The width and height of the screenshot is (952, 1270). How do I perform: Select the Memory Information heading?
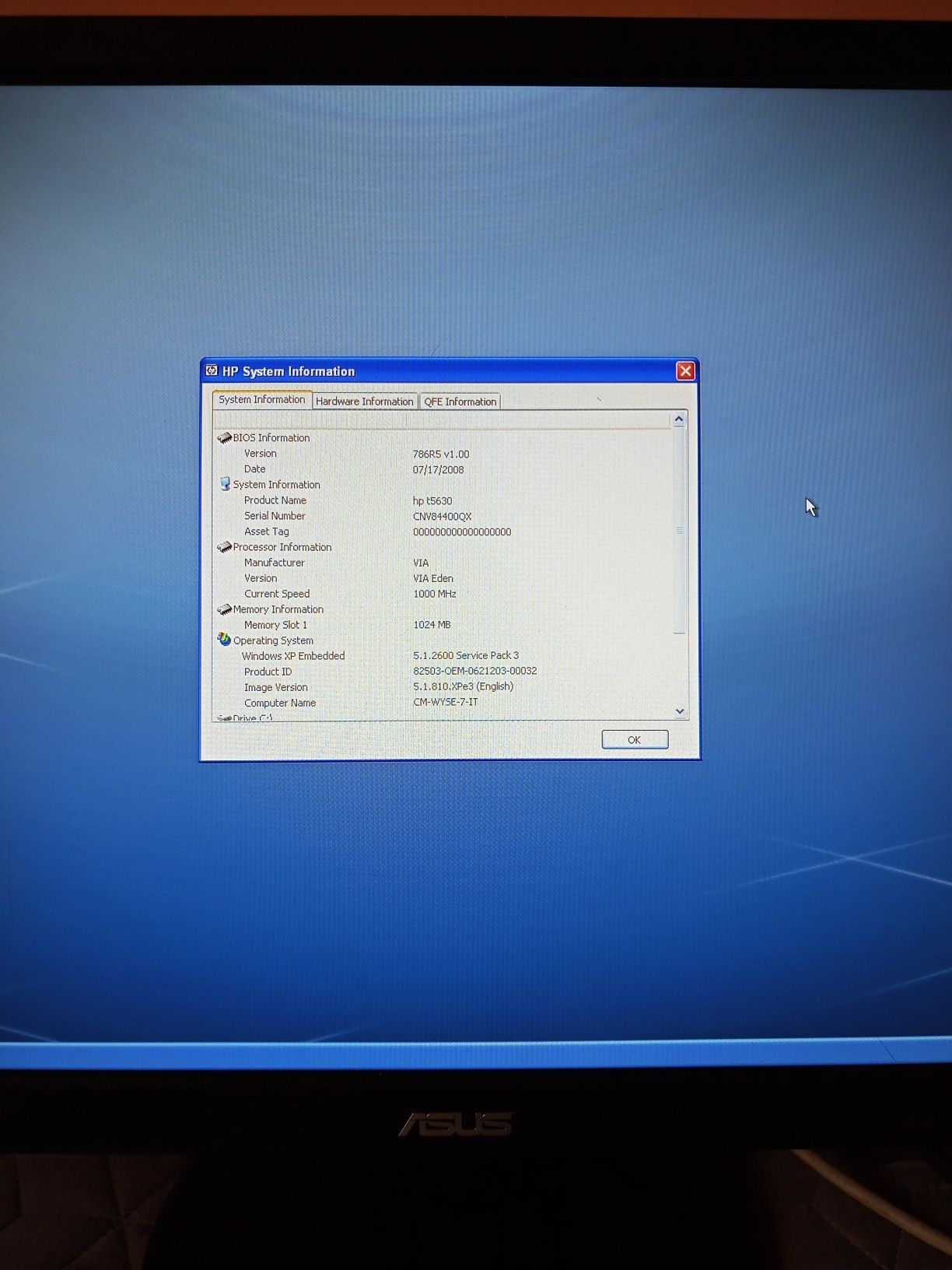pyautogui.click(x=278, y=609)
